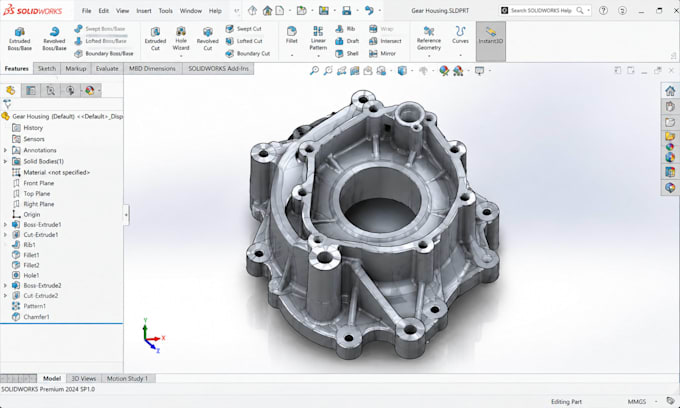Click the Boundary Cut tool
This screenshot has width=680, height=408.
[248, 54]
